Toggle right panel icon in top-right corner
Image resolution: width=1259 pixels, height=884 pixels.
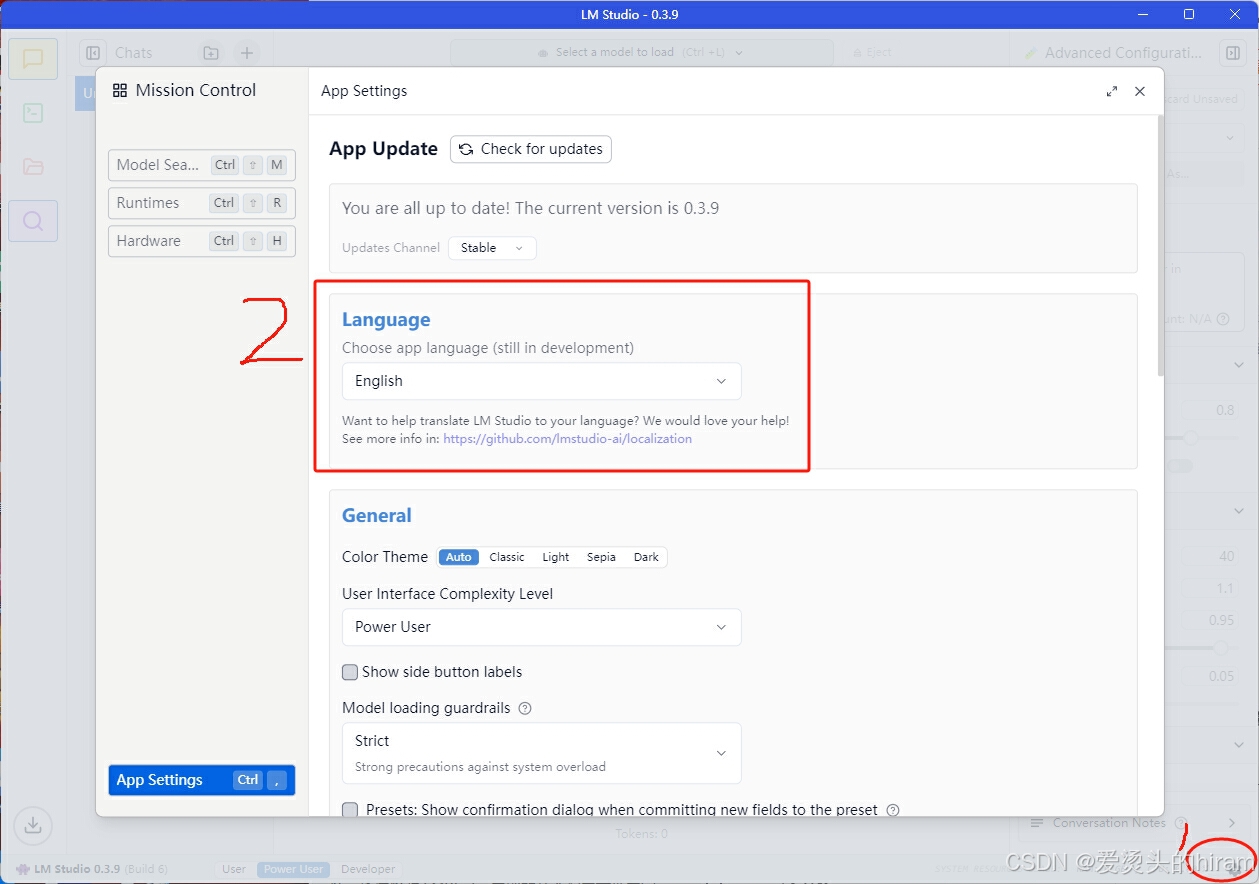pos(1232,53)
